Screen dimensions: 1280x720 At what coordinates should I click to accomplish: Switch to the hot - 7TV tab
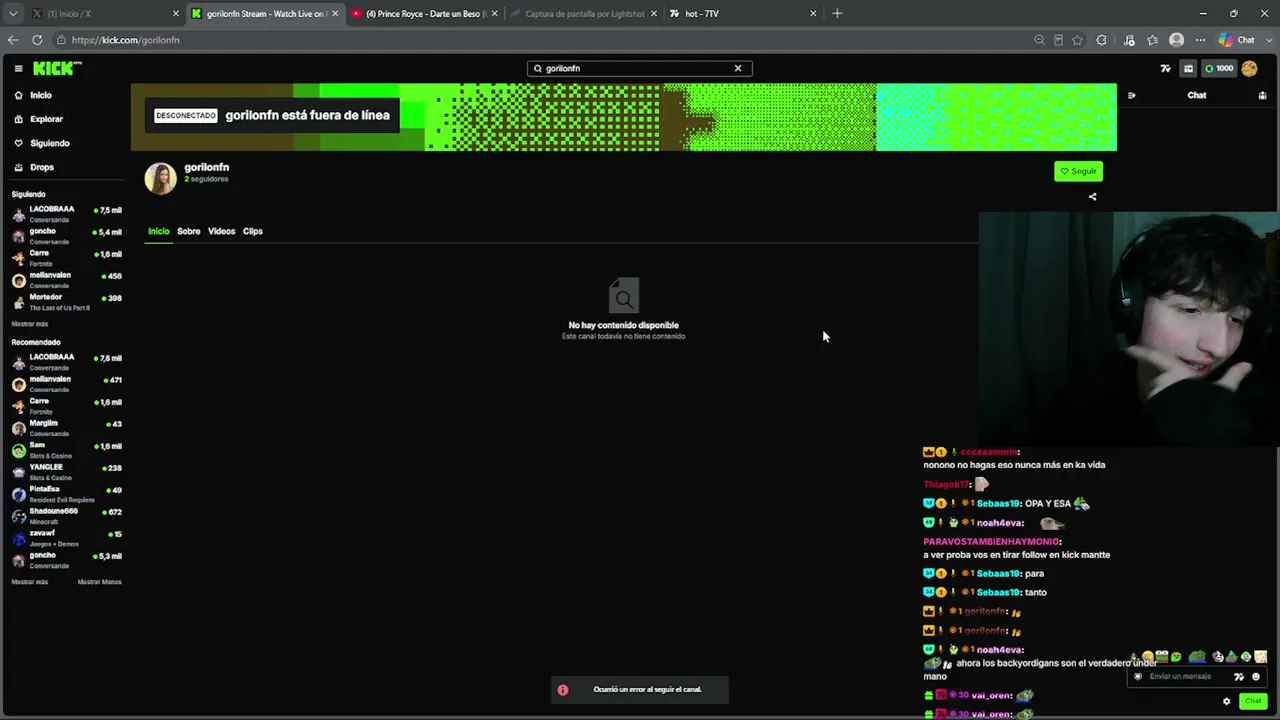pyautogui.click(x=742, y=14)
